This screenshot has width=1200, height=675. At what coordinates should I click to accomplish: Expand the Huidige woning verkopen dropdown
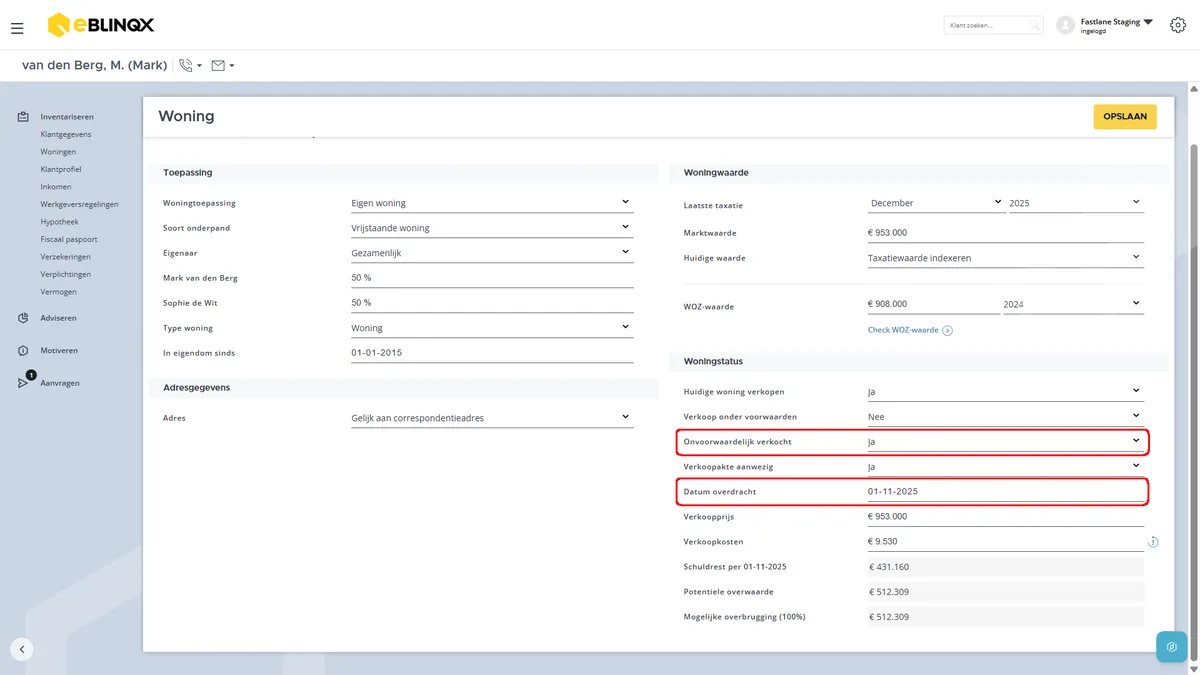coord(1005,392)
